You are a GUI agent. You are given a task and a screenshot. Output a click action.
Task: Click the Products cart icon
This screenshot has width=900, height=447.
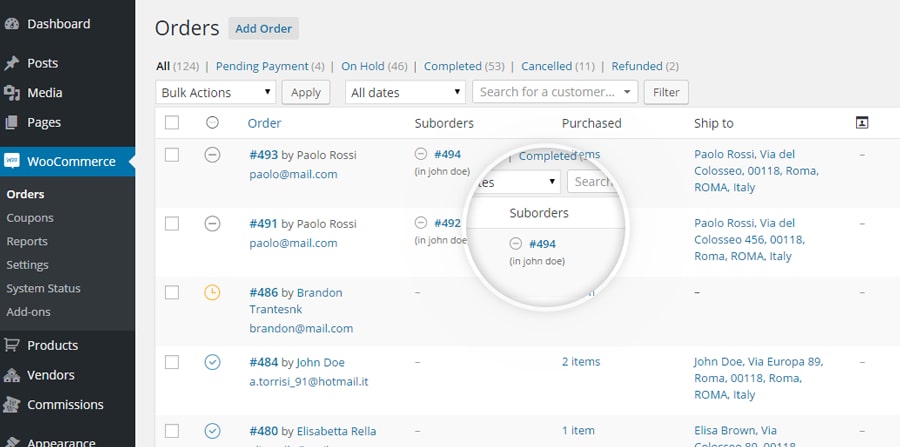click(x=11, y=345)
